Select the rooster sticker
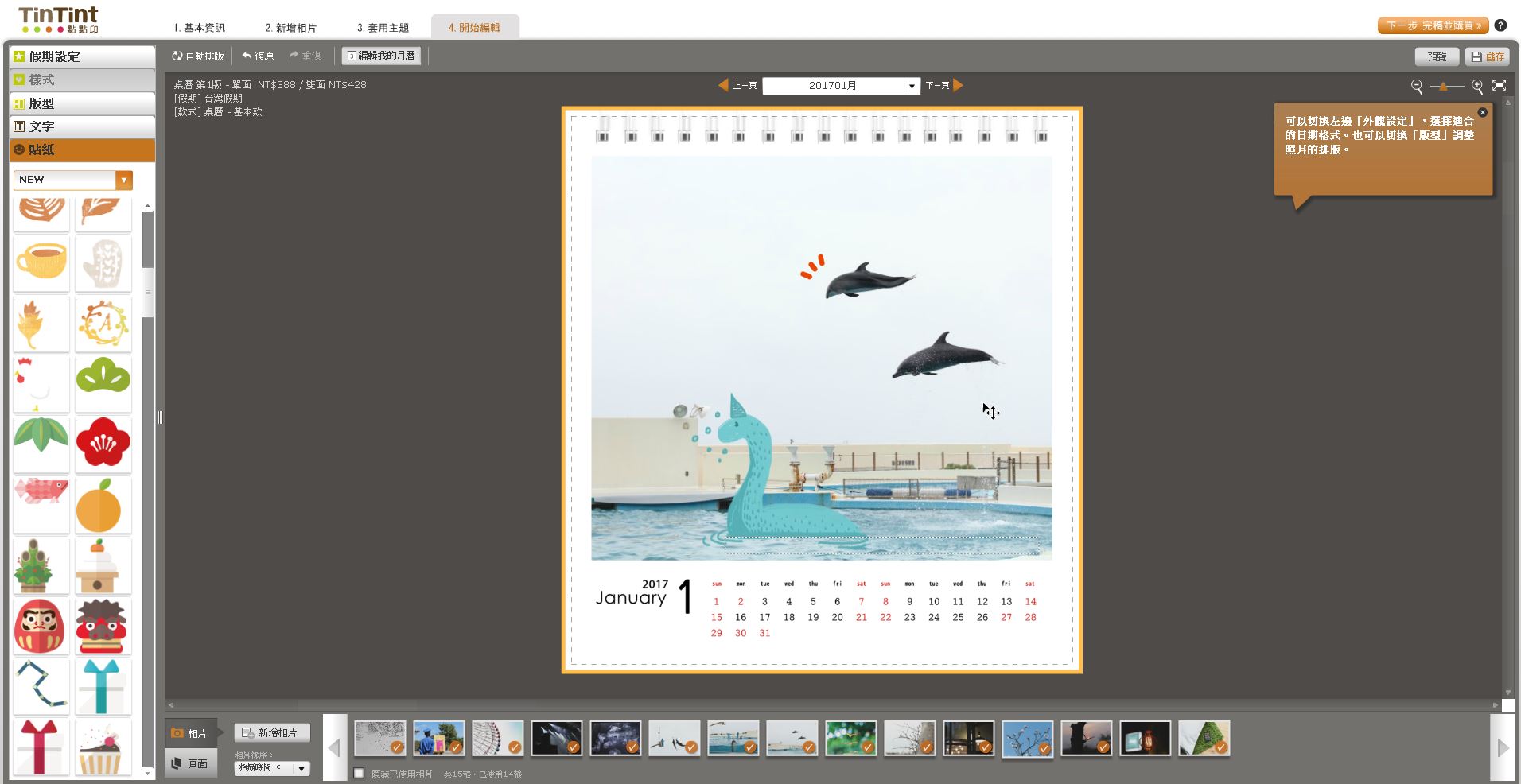 click(41, 384)
